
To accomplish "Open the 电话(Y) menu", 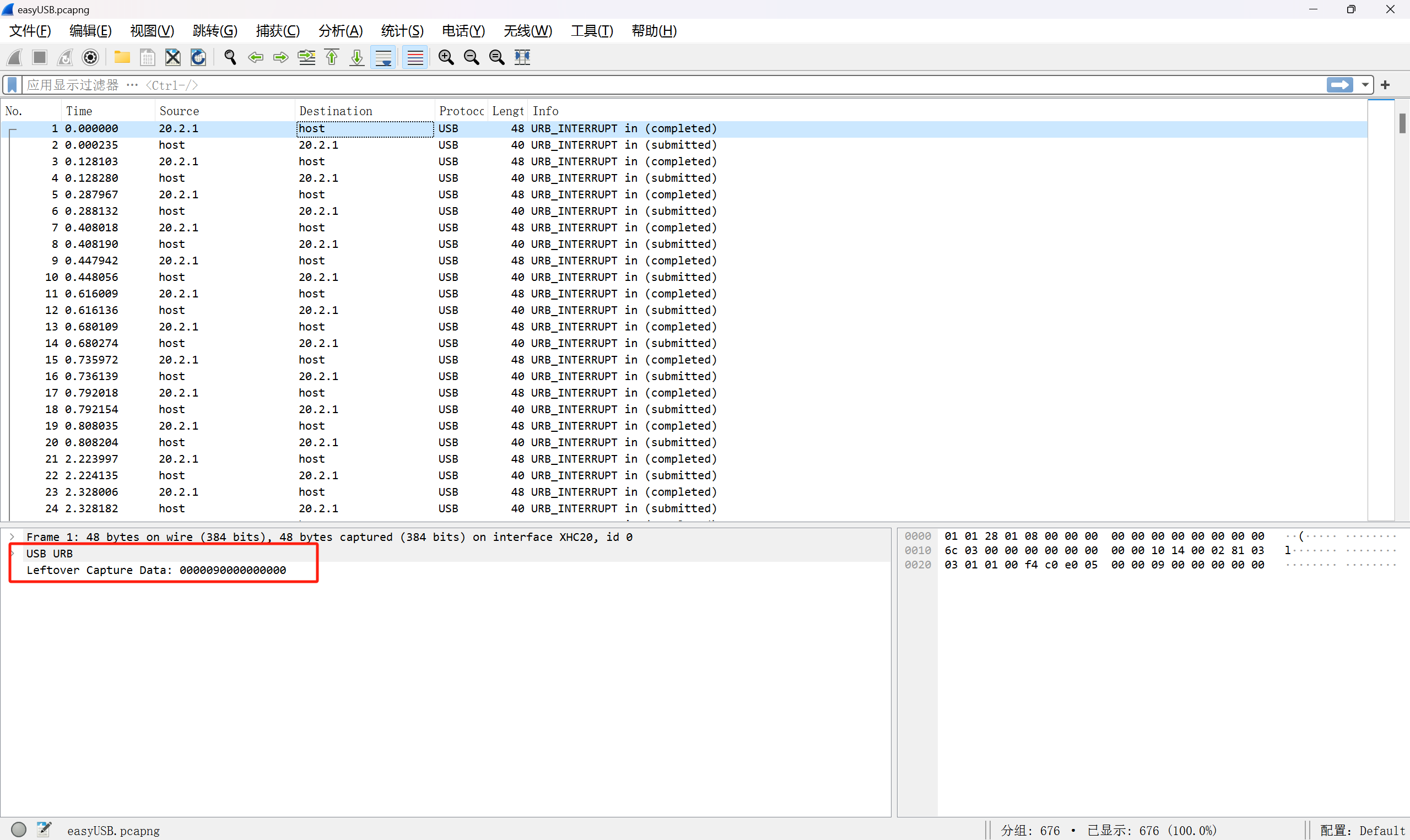I will 463,31.
